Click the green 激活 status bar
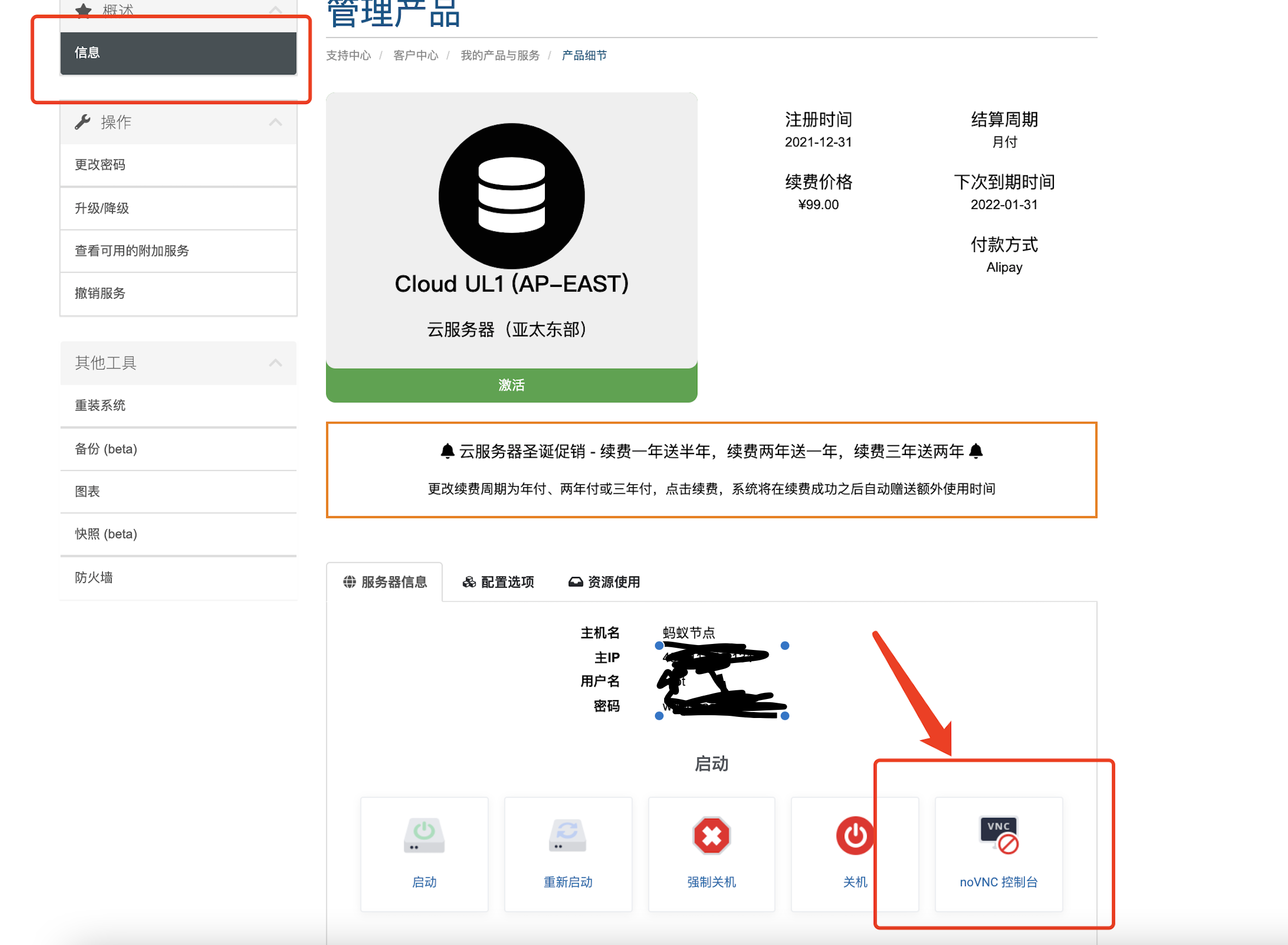The height and width of the screenshot is (945, 1288). coord(511,385)
